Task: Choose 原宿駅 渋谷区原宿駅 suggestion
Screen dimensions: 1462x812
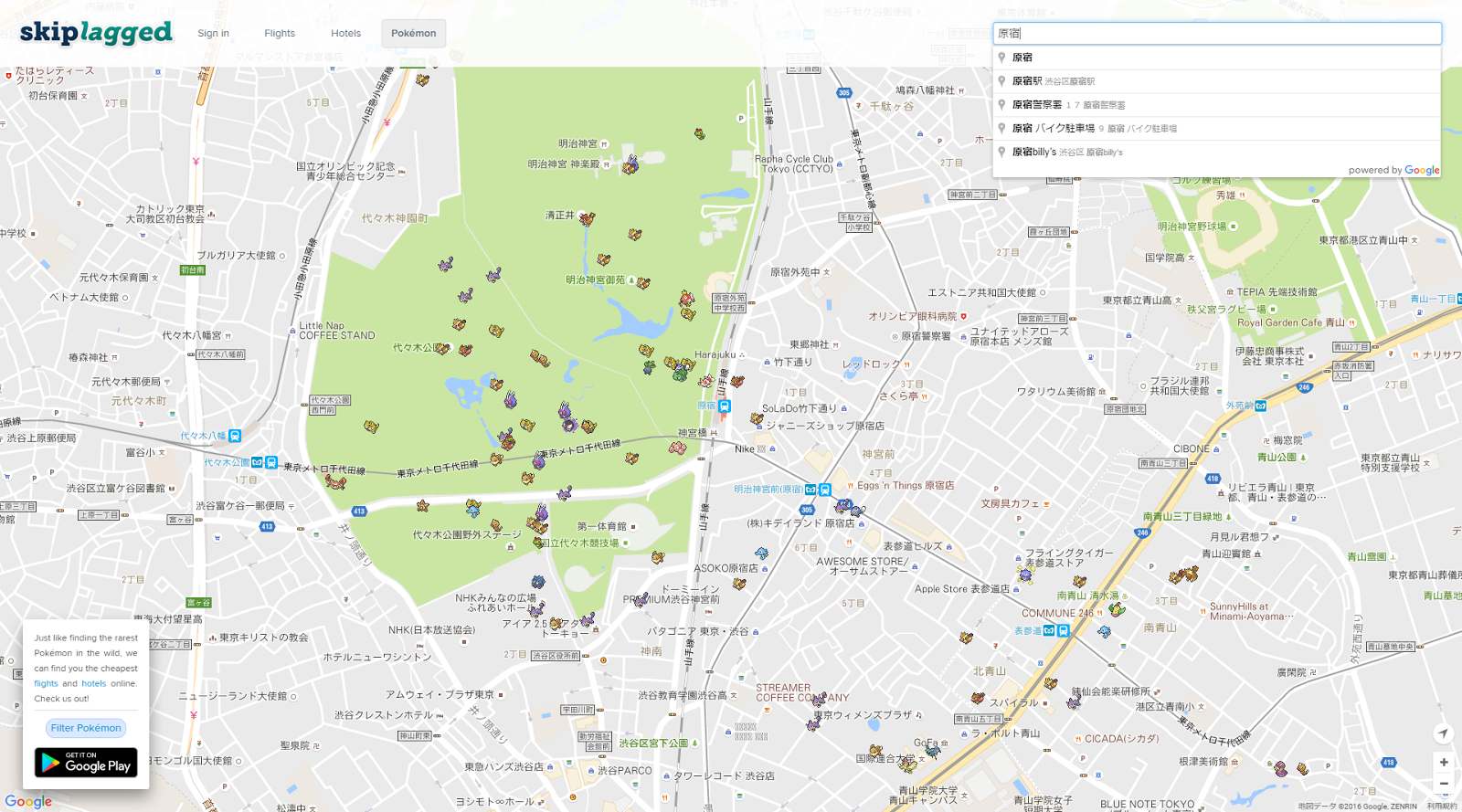Action: (x=1217, y=81)
